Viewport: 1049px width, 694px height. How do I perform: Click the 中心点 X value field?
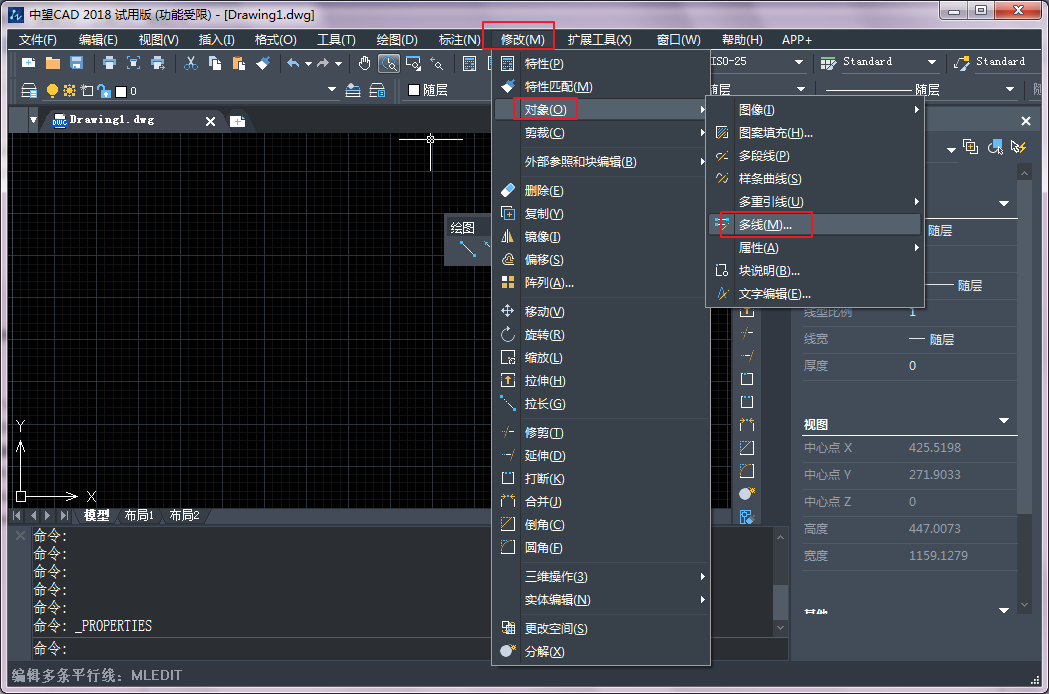pos(934,447)
